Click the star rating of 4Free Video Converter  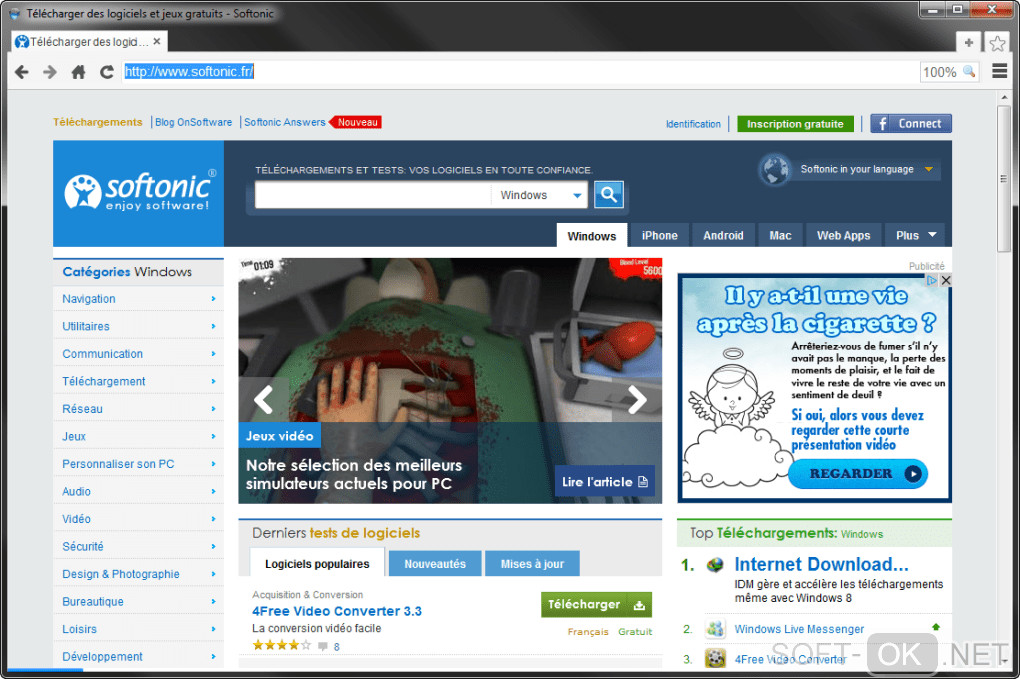point(282,645)
